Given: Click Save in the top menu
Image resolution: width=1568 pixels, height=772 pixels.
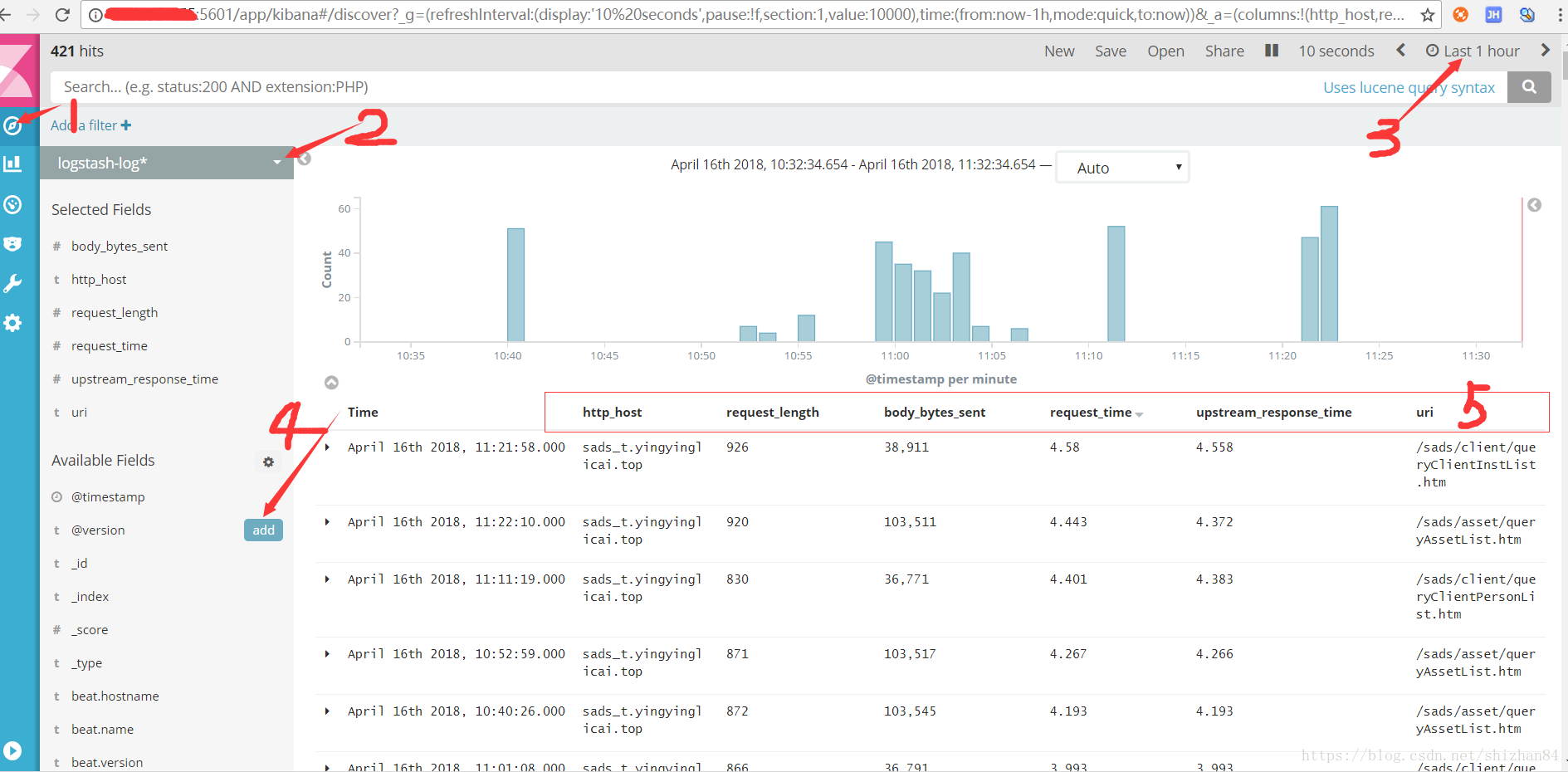Looking at the screenshot, I should (1111, 51).
